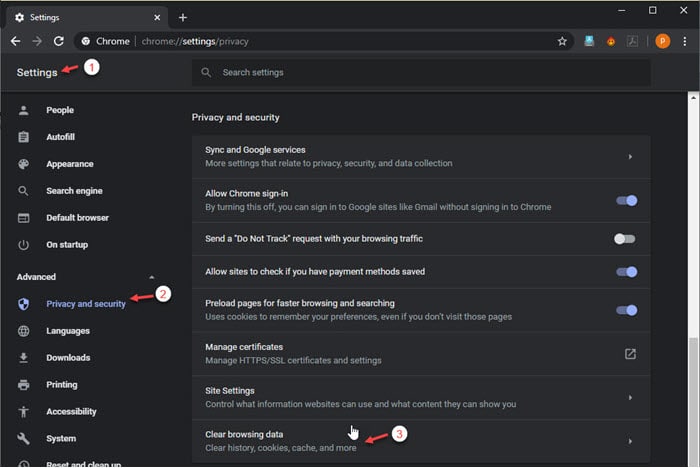This screenshot has width=700, height=468.
Task: Click the Chrome site info icon in address bar
Action: click(86, 42)
